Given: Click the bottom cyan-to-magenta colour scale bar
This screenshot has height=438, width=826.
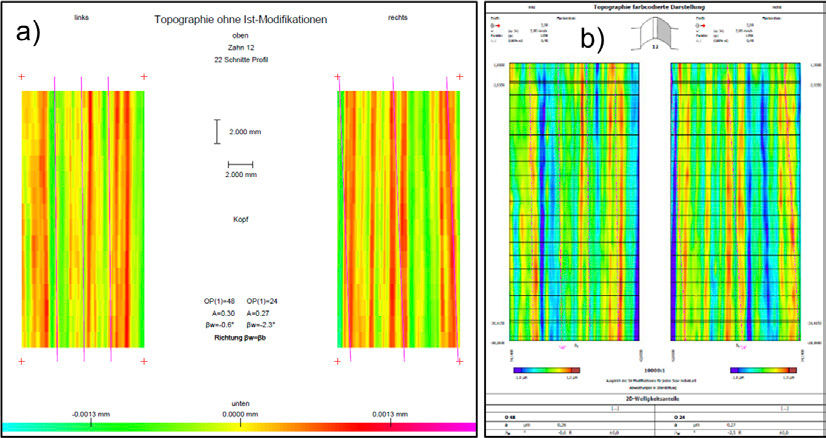Looking at the screenshot, I should [x=240, y=427].
